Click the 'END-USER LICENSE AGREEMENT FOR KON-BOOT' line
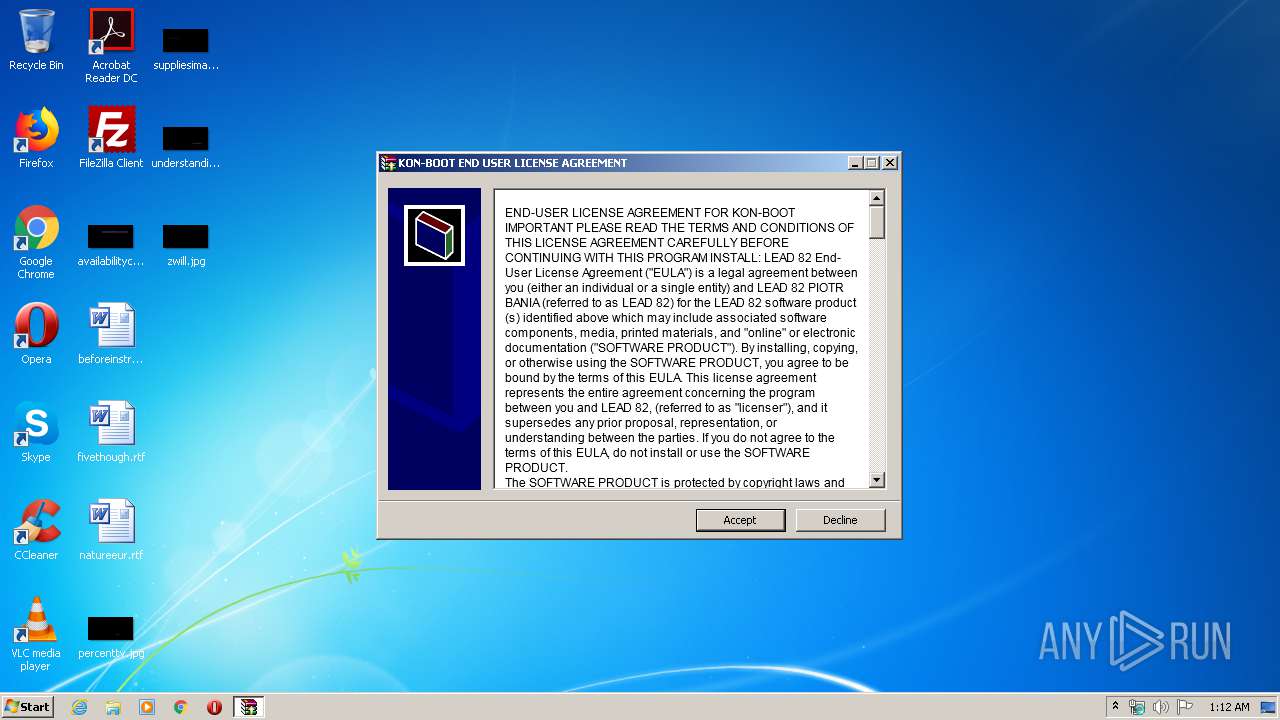The image size is (1280, 720). coord(650,213)
